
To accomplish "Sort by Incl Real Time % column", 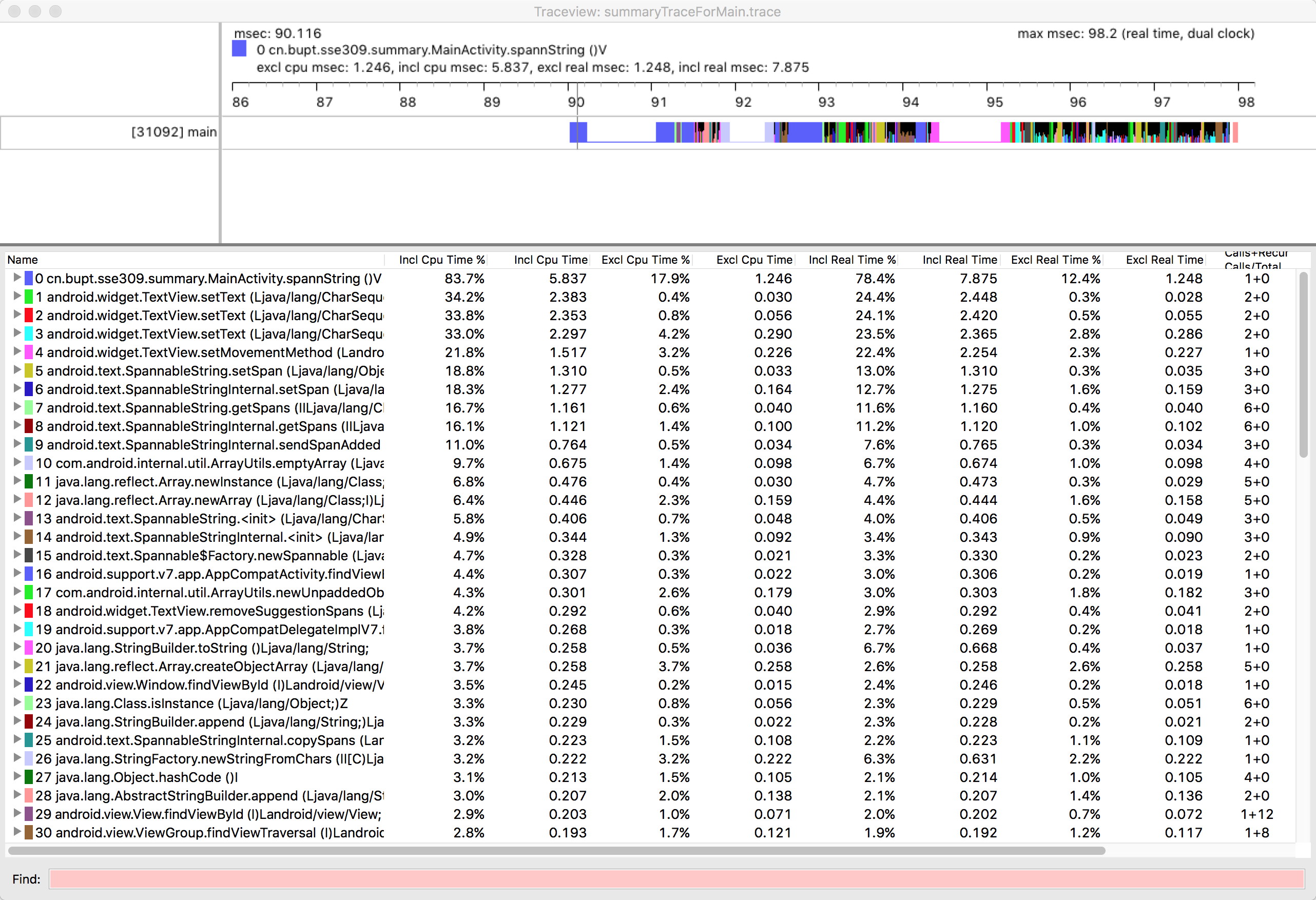I will coord(851,260).
